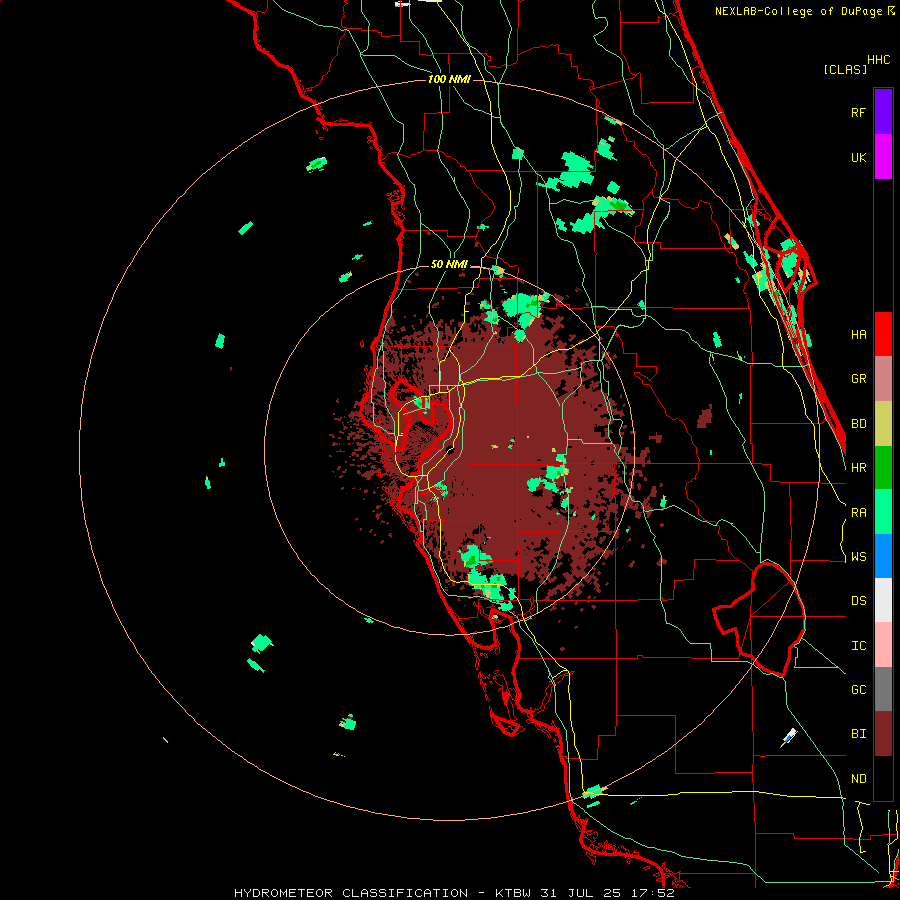Select the dusty pink GR graupel color block
Viewport: 900px width, 900px height.
pos(883,379)
